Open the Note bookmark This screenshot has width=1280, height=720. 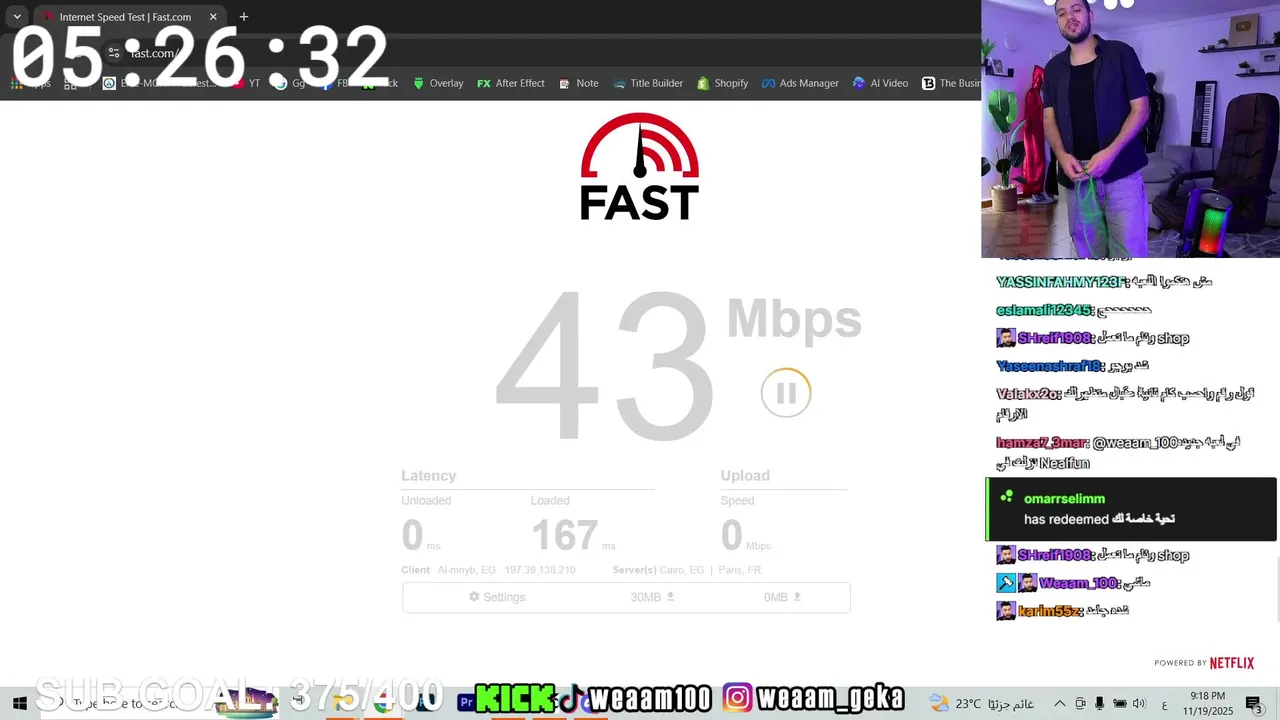click(579, 83)
